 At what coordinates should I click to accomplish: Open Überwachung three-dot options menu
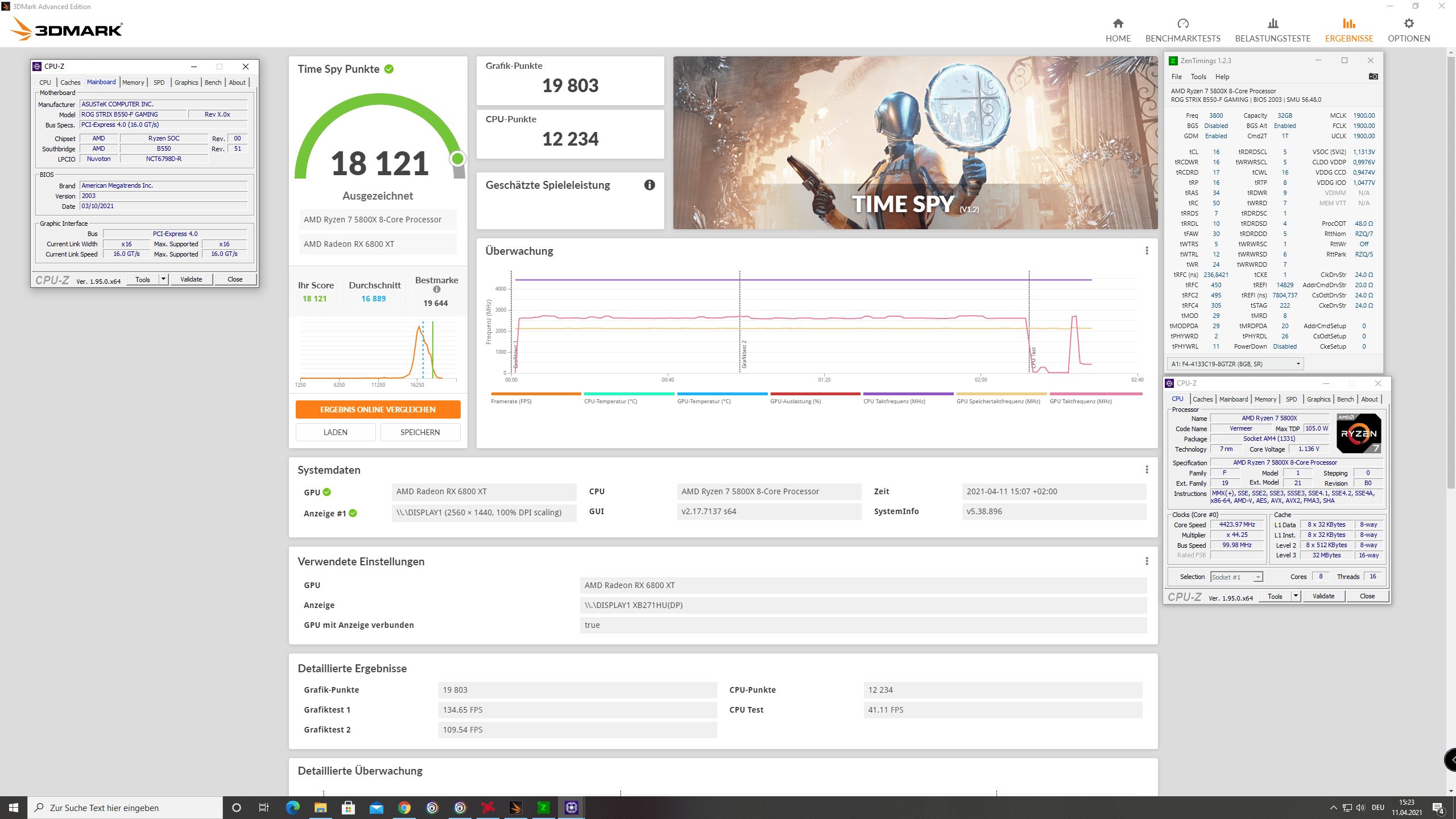[1147, 251]
